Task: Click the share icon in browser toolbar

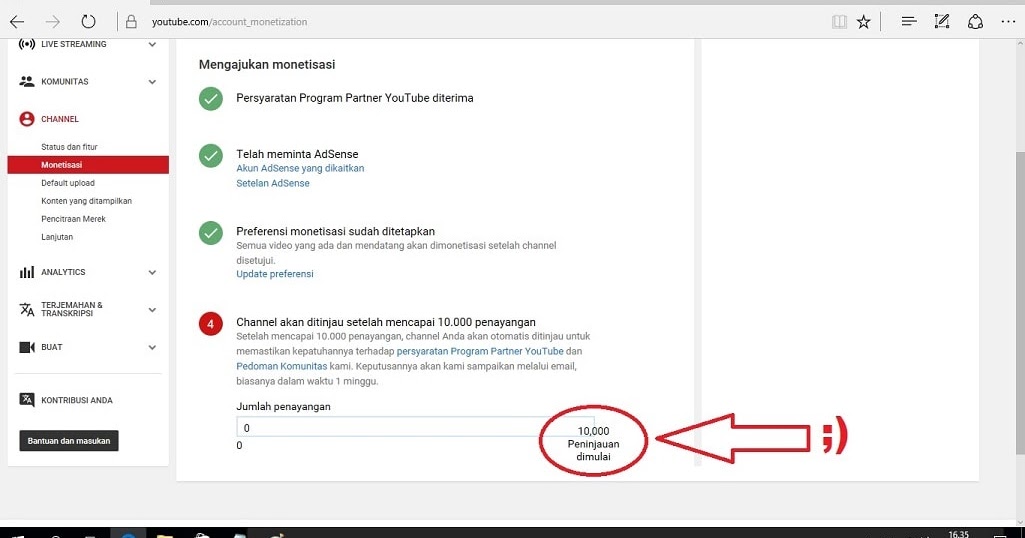Action: 975,22
